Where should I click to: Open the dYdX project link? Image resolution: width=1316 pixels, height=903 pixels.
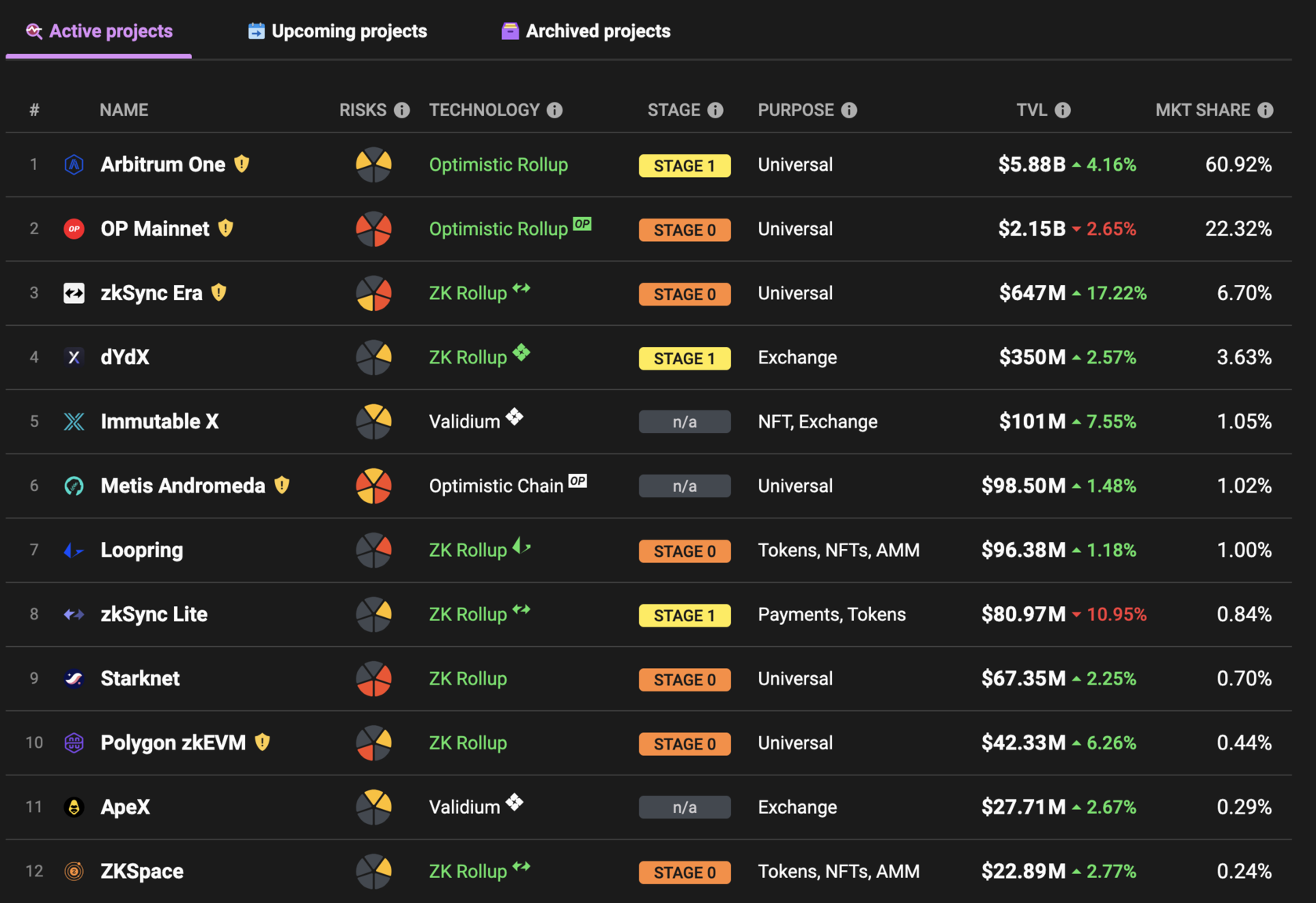(125, 357)
